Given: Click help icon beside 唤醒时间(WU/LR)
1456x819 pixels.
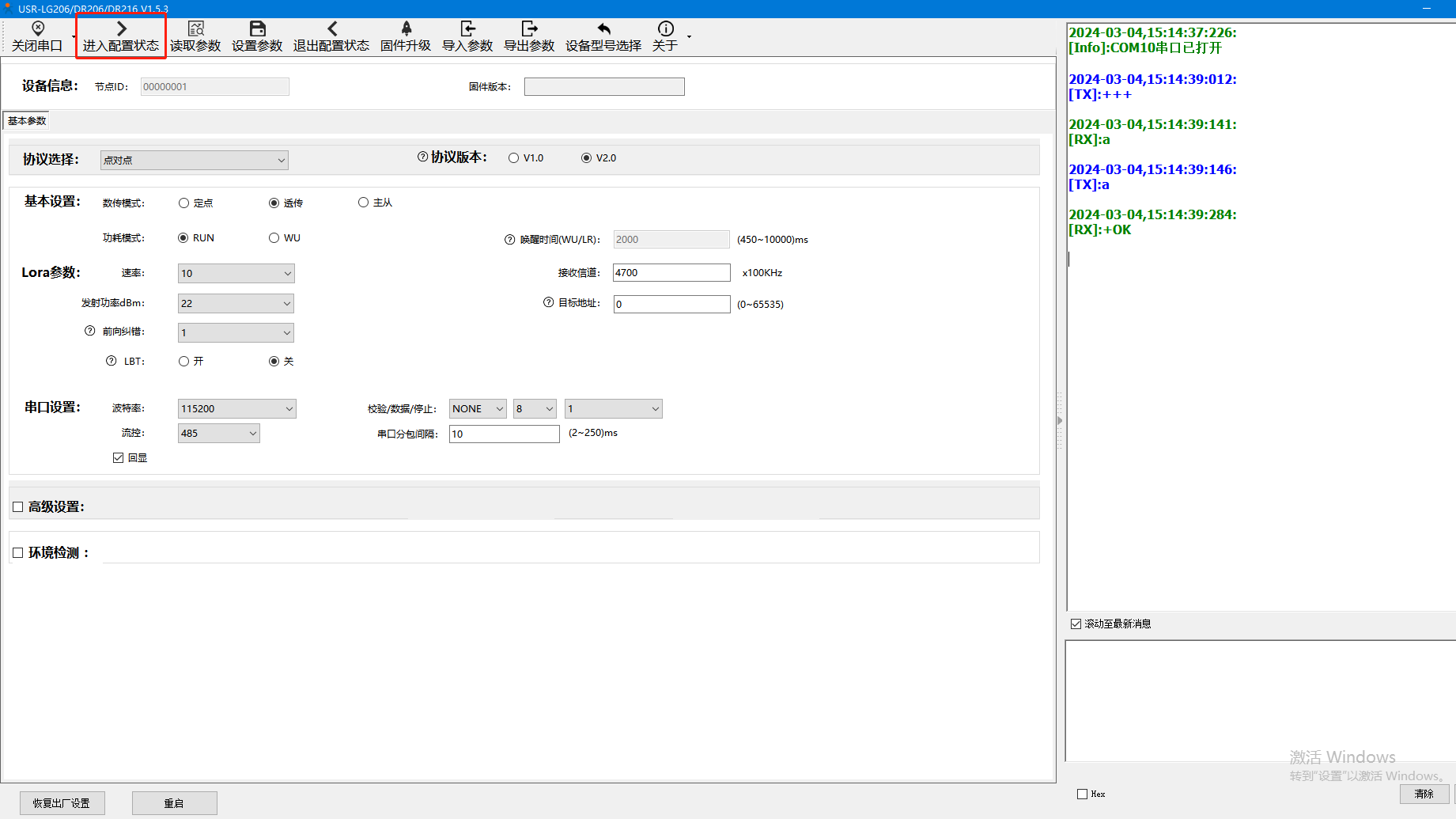Looking at the screenshot, I should (510, 240).
